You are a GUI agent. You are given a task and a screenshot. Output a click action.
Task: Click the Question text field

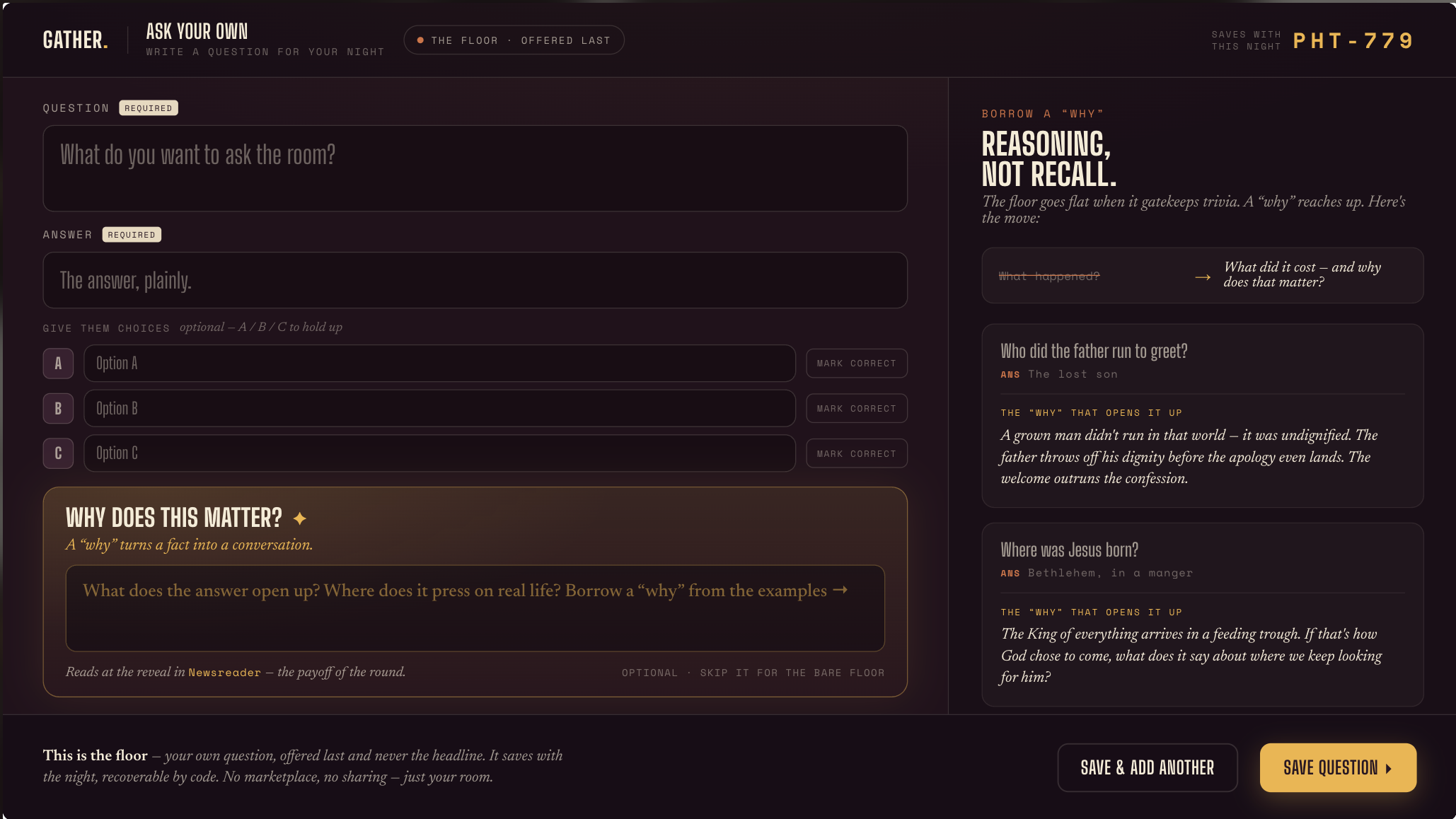475,168
